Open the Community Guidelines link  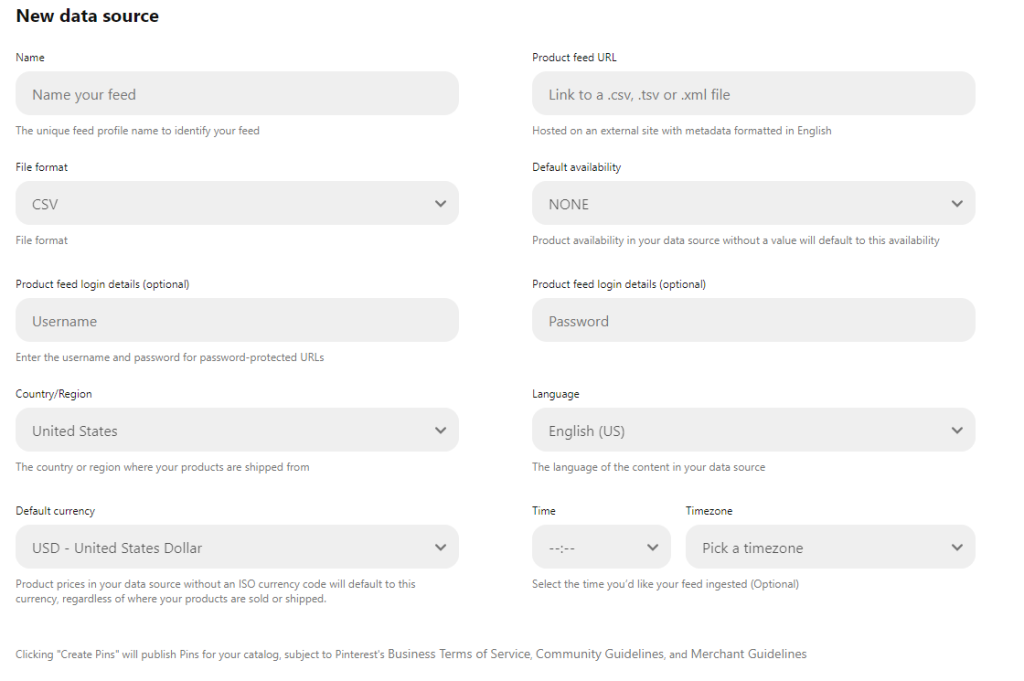pos(600,654)
